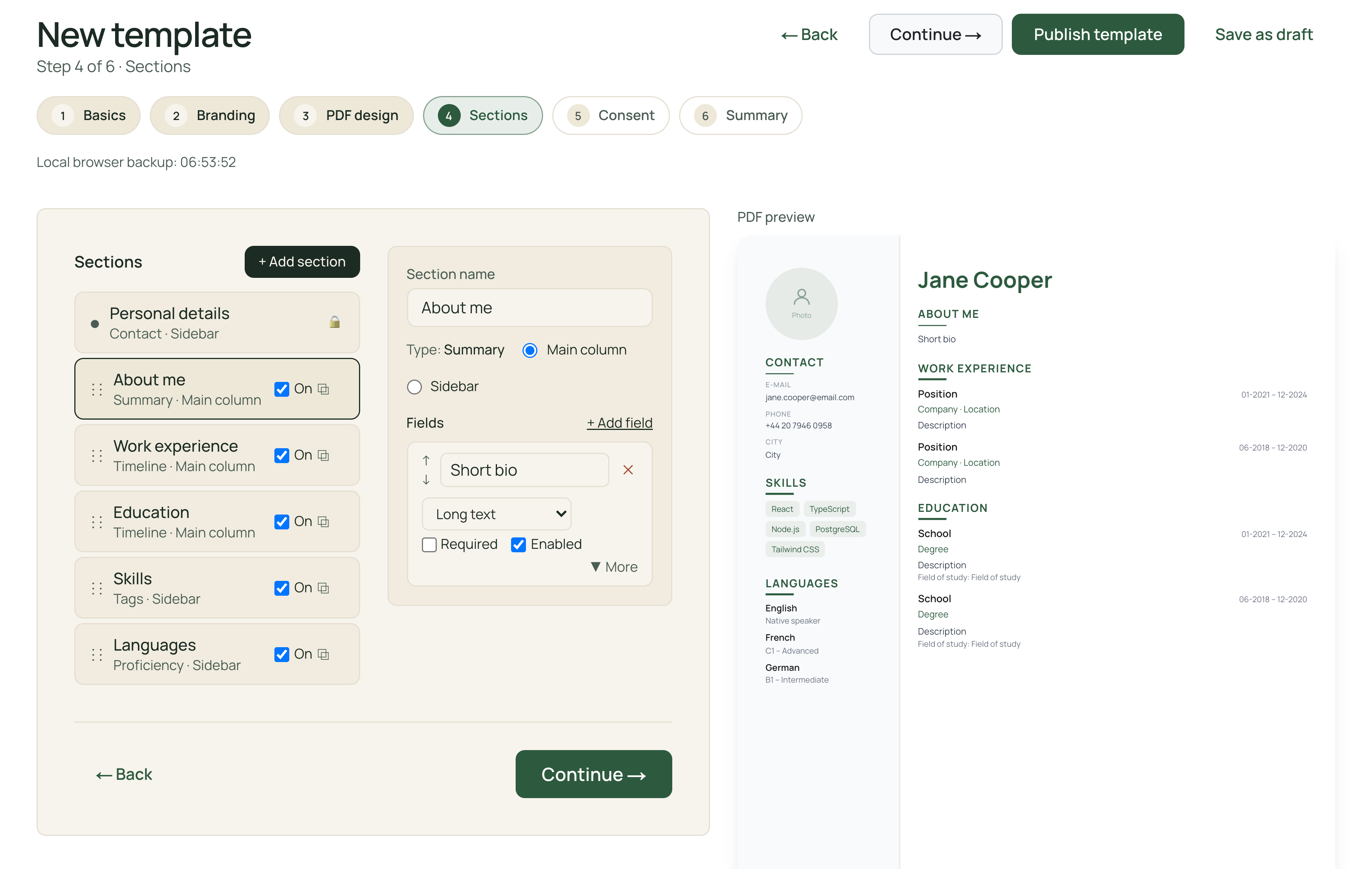Disable the Education section checkbox
This screenshot has height=869, width=1372.
tap(282, 522)
